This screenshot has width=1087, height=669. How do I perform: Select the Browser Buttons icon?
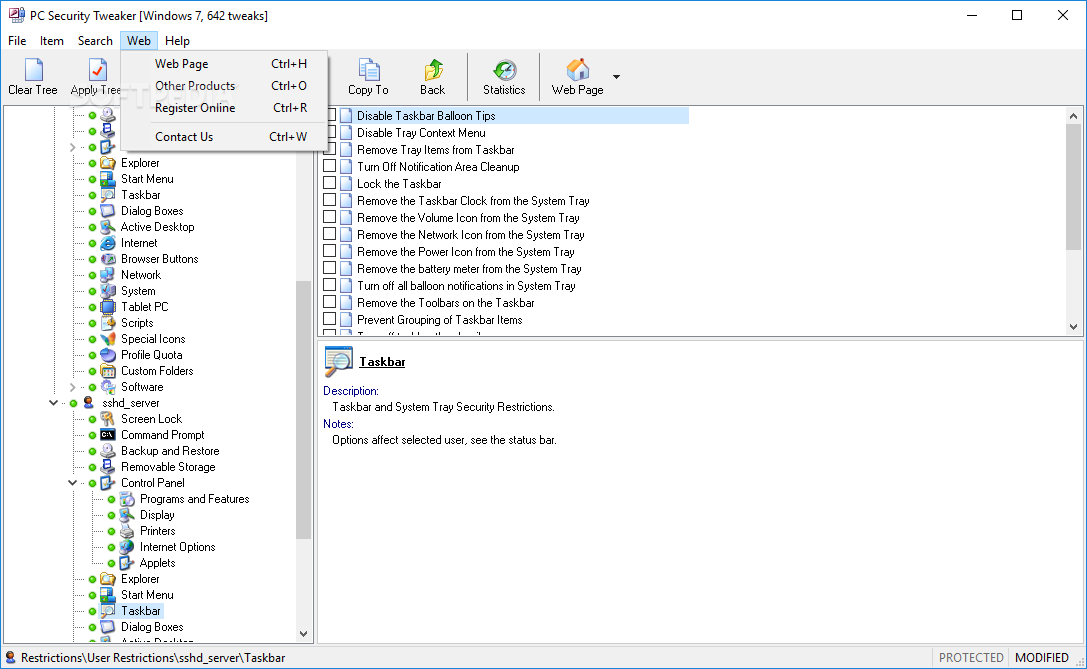click(107, 259)
